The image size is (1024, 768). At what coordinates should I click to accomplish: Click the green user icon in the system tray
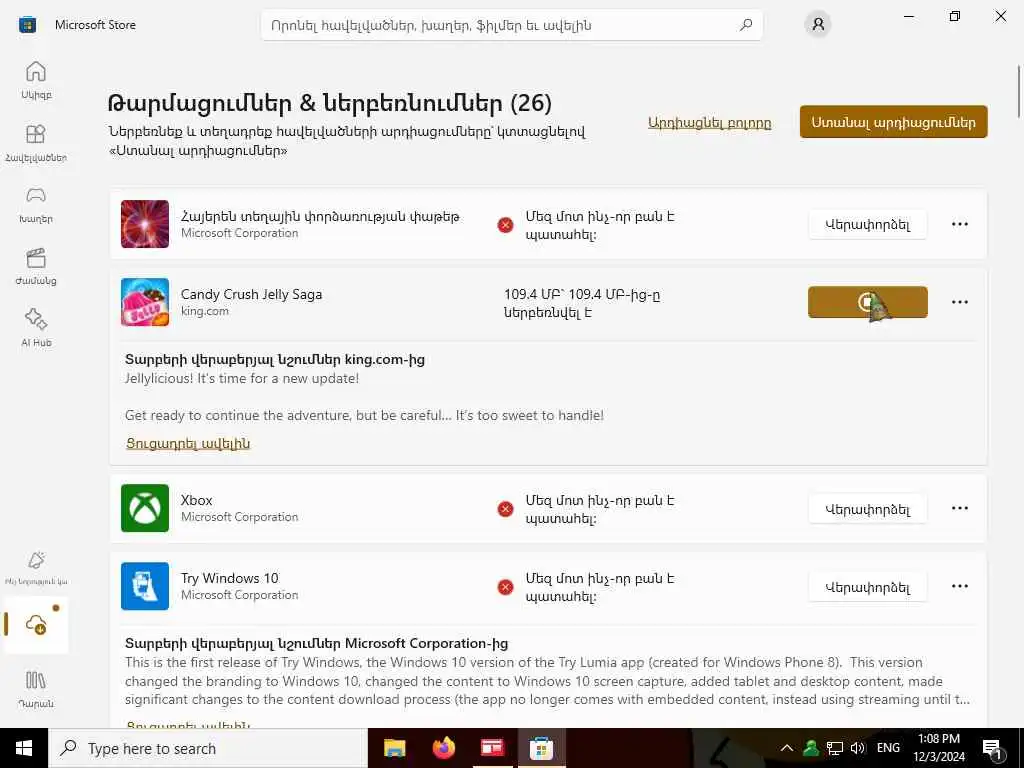[811, 748]
